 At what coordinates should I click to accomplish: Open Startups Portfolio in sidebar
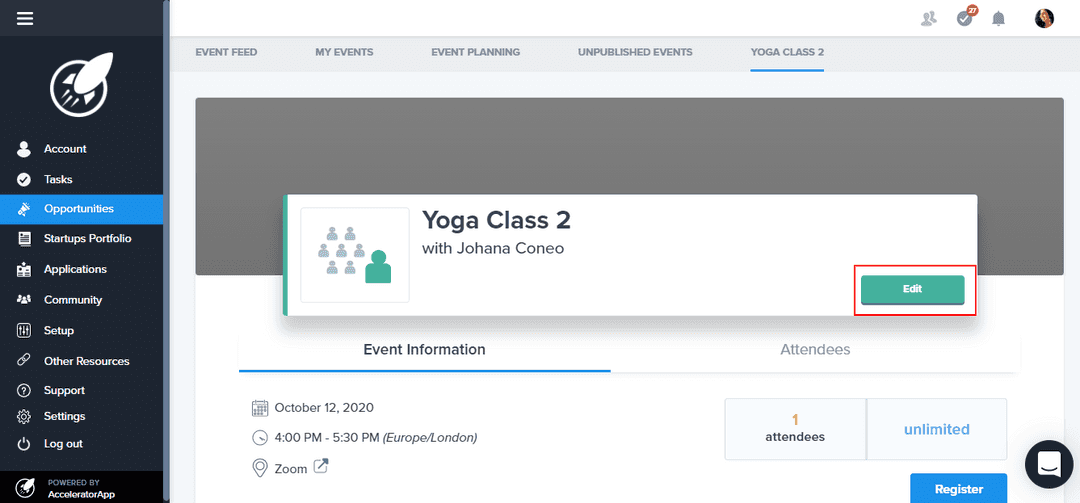[x=87, y=239]
